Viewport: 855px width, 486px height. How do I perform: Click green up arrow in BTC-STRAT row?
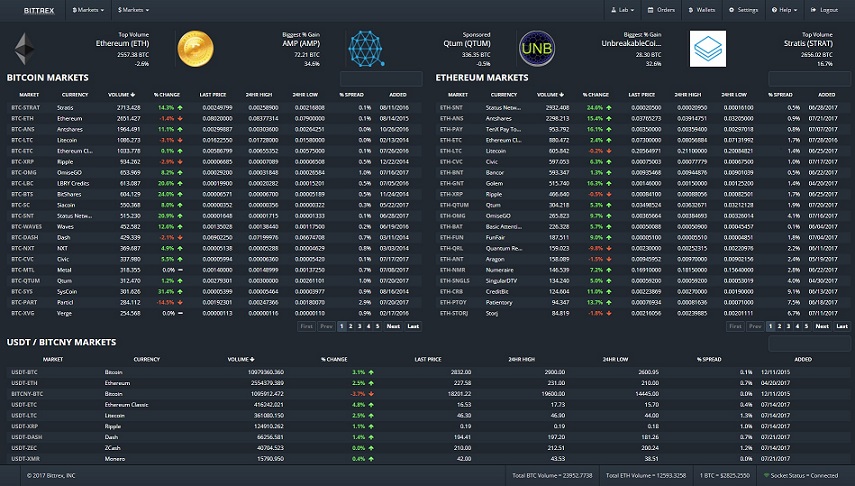coord(180,108)
